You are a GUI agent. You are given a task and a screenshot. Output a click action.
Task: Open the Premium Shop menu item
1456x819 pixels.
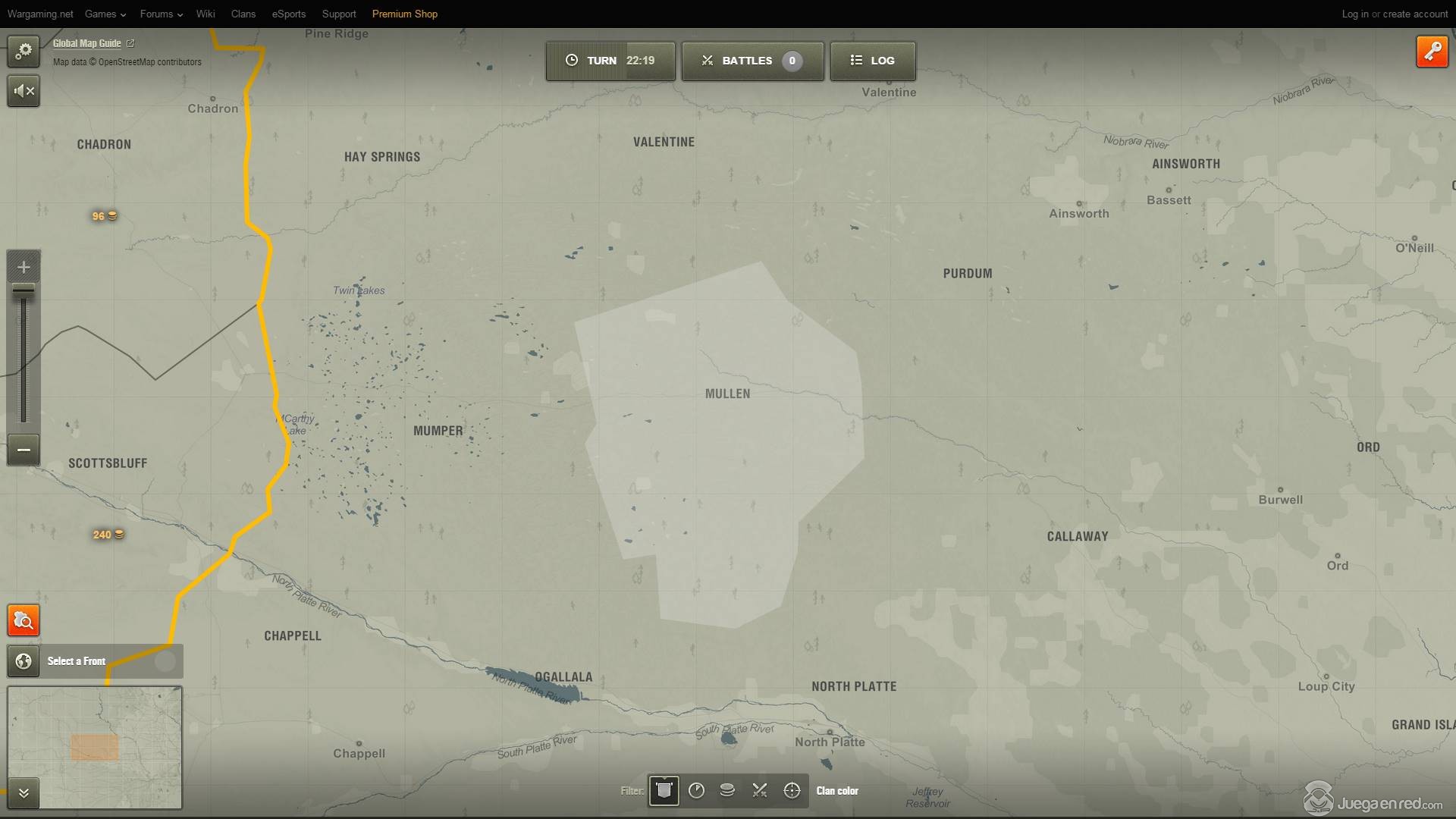(404, 14)
